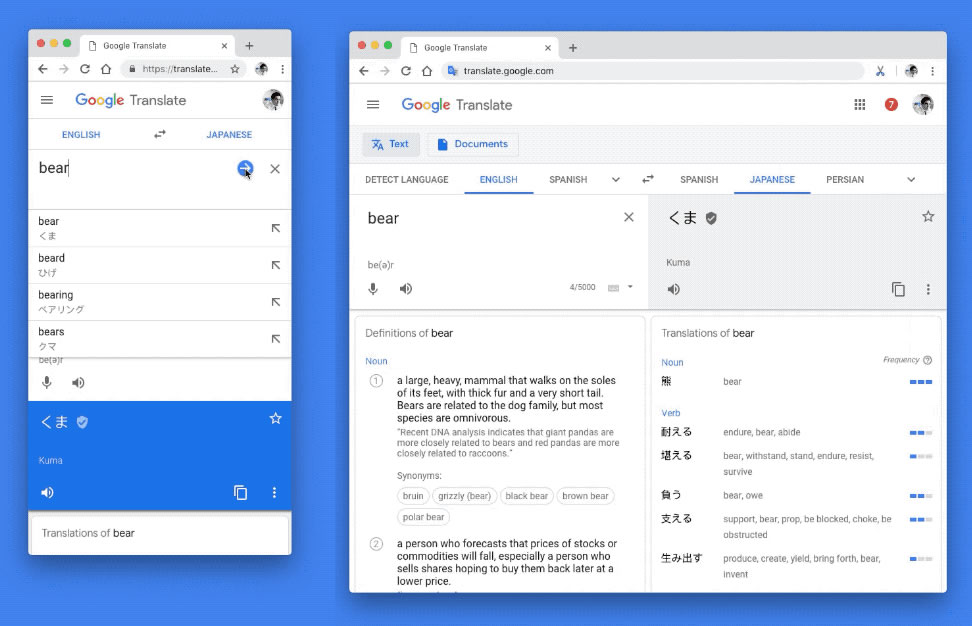This screenshot has height=626, width=972.
Task: Select JAPANESE language in small left window
Action: [229, 134]
